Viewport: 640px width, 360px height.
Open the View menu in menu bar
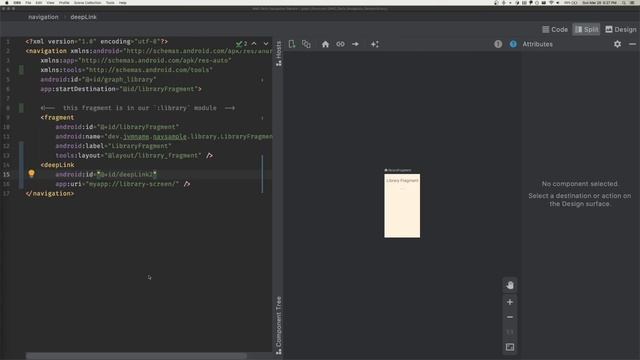pyautogui.click(x=50, y=2)
